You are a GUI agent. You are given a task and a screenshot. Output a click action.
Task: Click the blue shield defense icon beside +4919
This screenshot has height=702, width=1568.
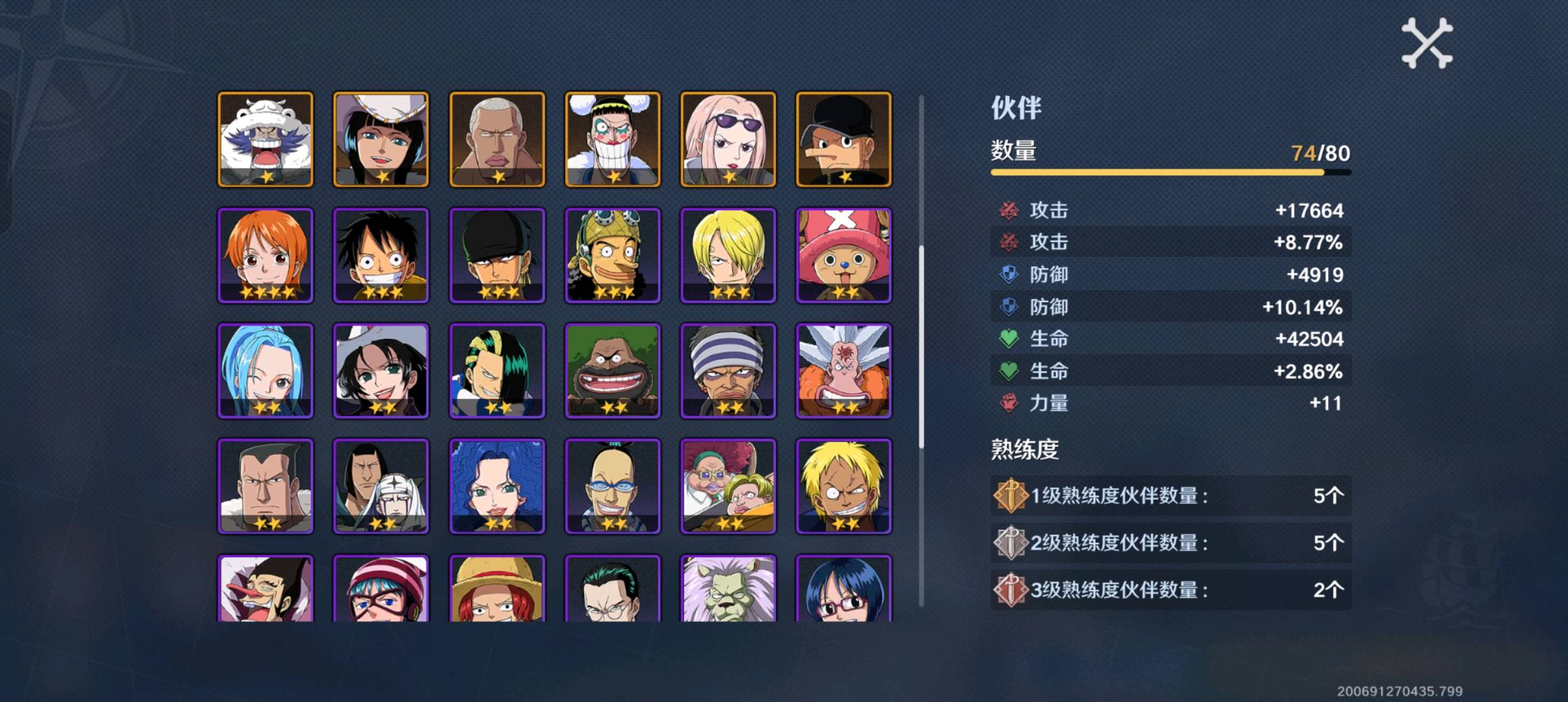click(1008, 274)
